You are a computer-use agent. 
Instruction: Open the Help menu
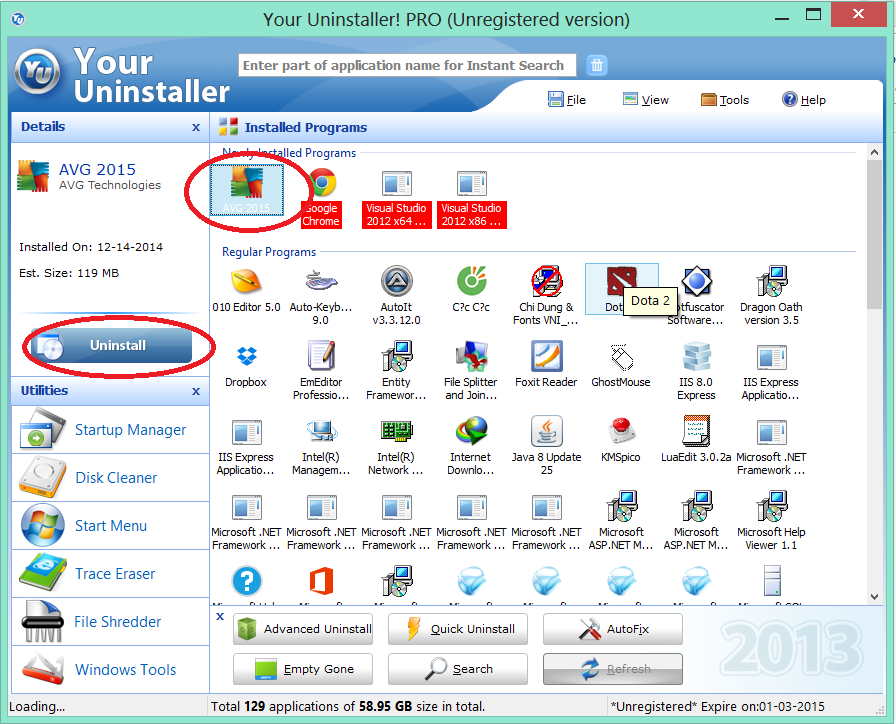tap(804, 100)
